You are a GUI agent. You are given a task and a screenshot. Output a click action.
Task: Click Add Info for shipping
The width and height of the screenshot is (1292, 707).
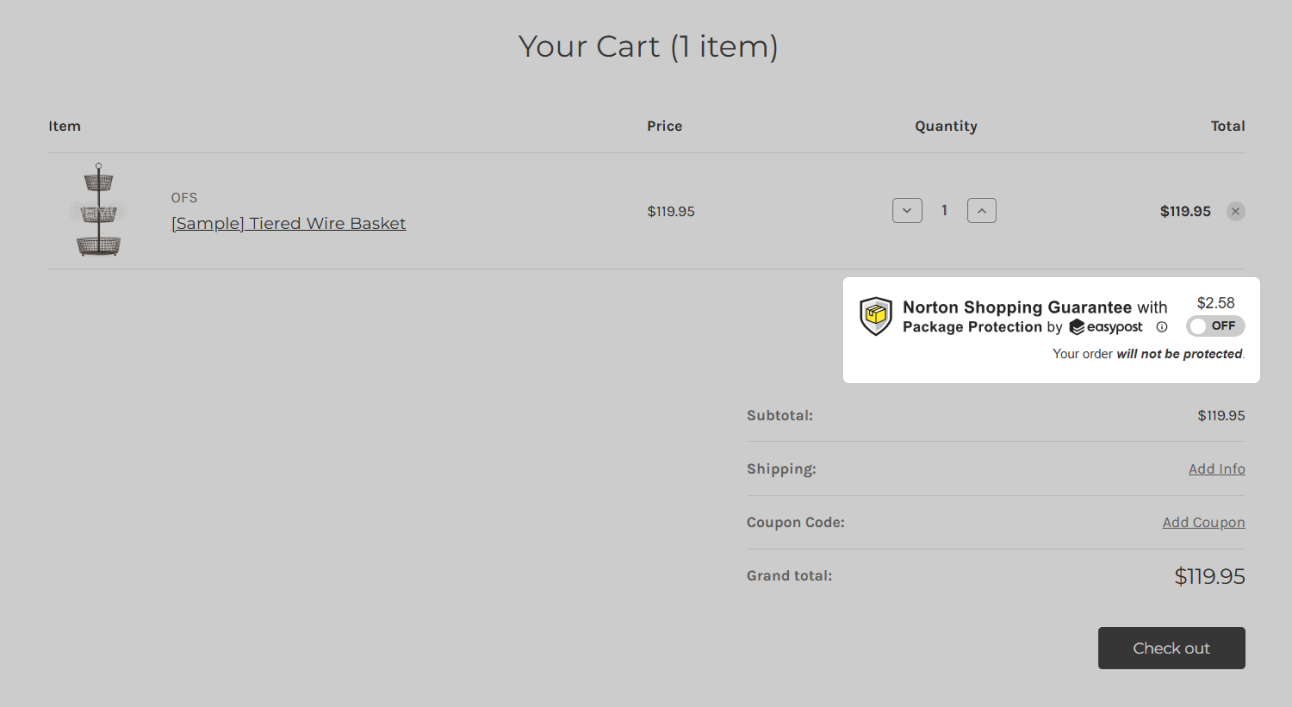[1216, 469]
